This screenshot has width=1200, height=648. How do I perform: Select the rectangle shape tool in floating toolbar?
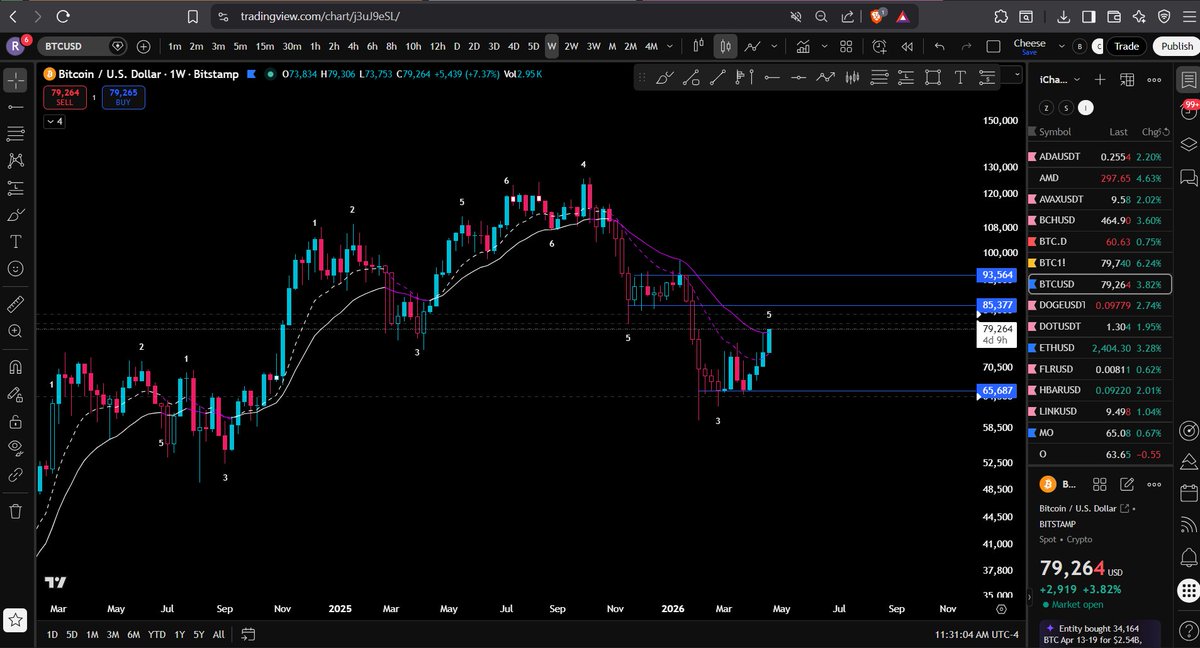click(x=933, y=77)
